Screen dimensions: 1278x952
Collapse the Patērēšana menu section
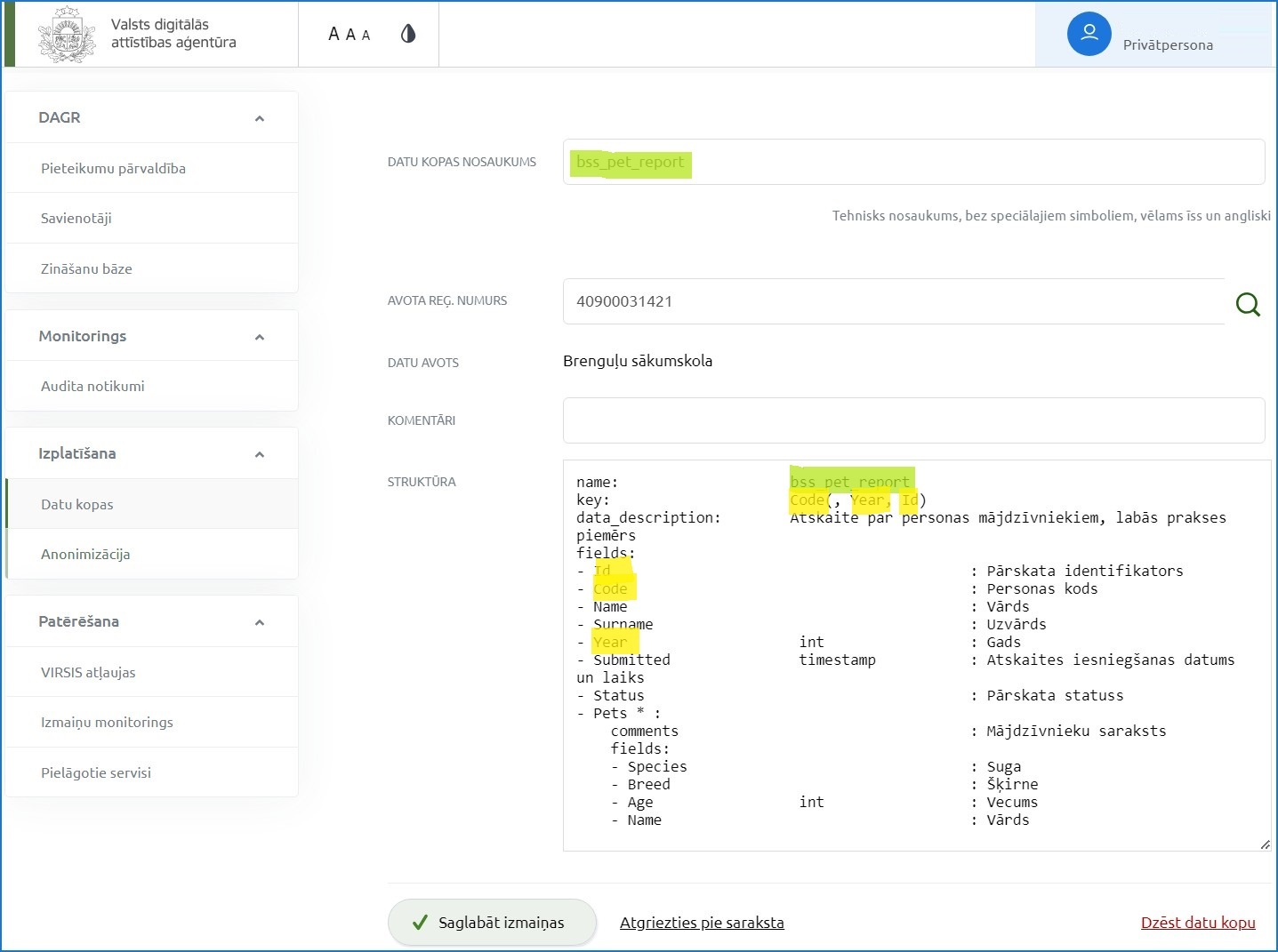[x=260, y=622]
